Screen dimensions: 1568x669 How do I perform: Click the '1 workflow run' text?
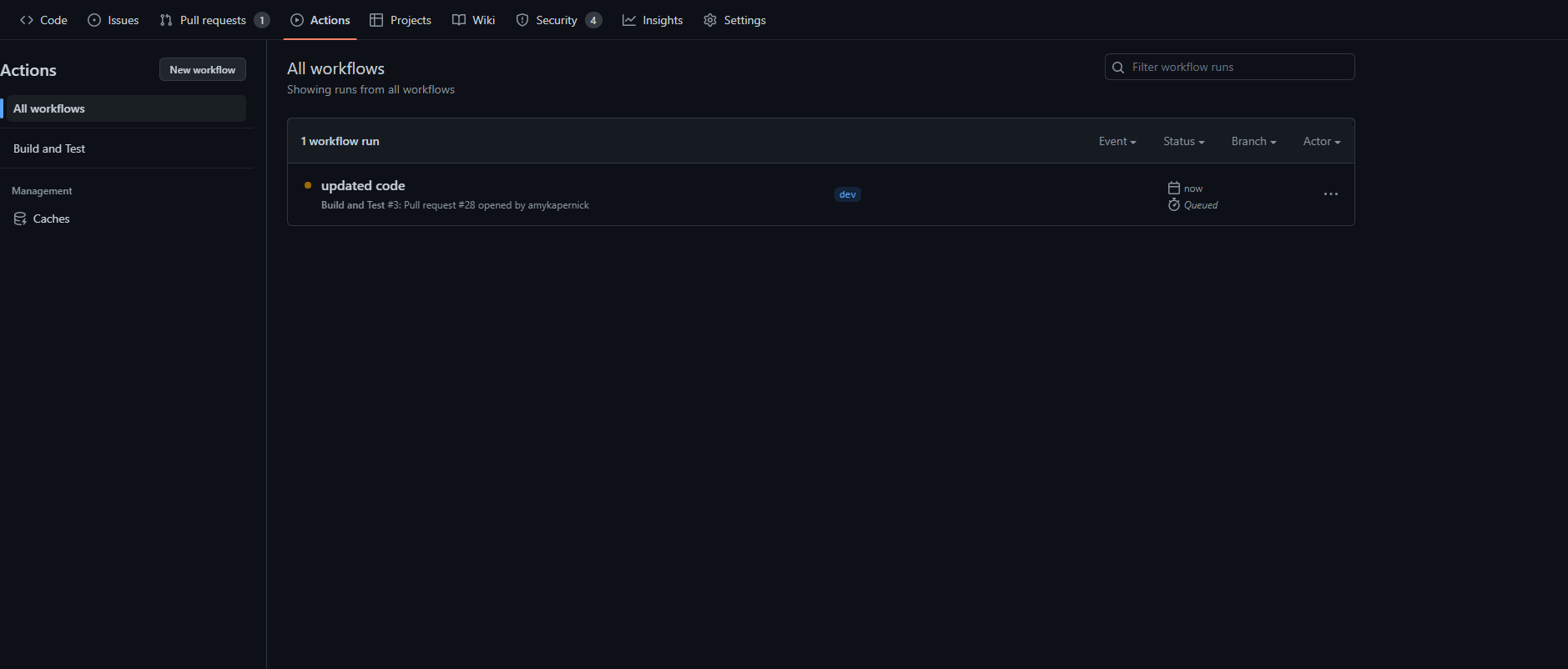pos(340,141)
